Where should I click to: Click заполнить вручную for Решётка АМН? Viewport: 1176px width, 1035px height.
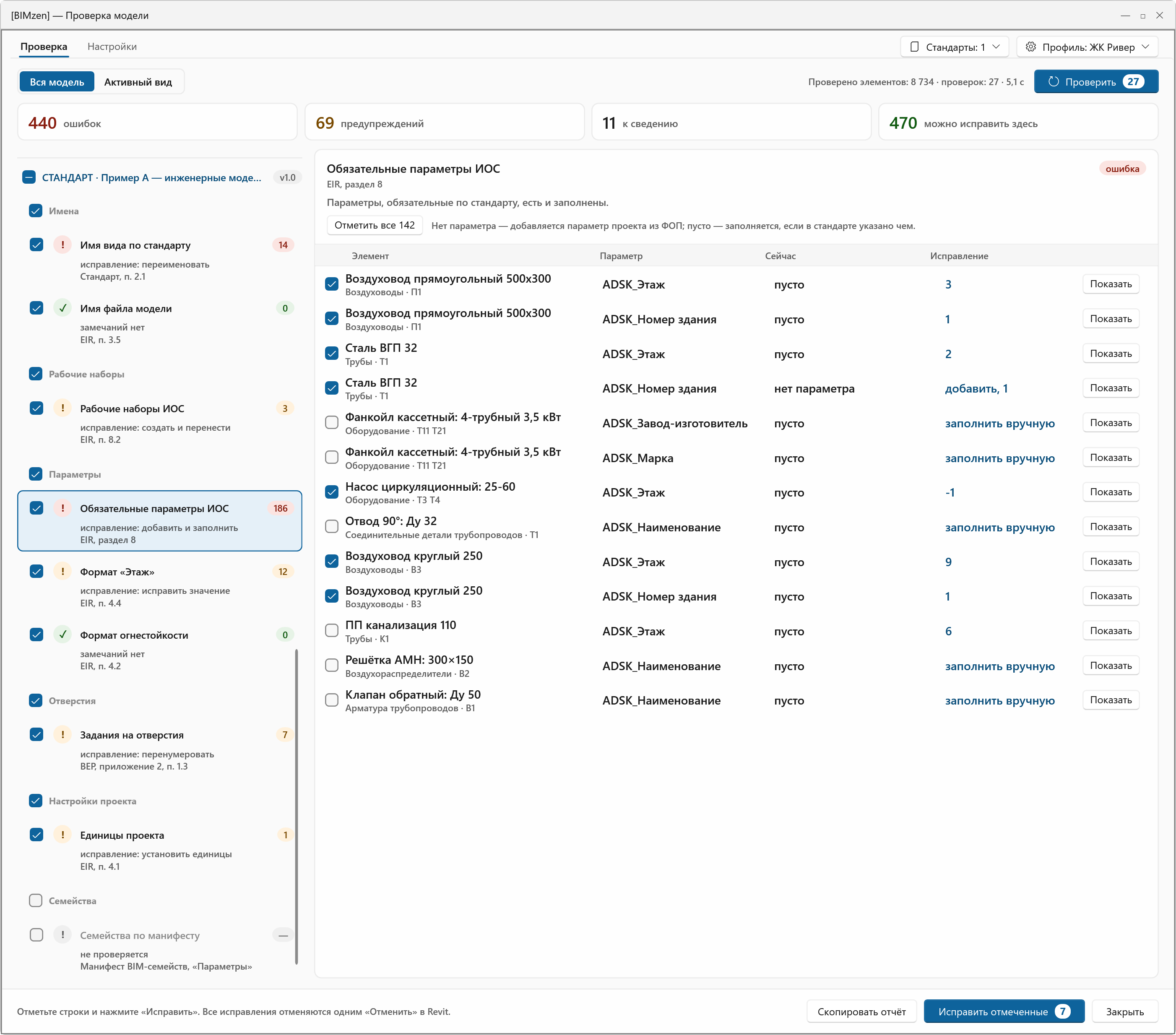pyautogui.click(x=999, y=666)
